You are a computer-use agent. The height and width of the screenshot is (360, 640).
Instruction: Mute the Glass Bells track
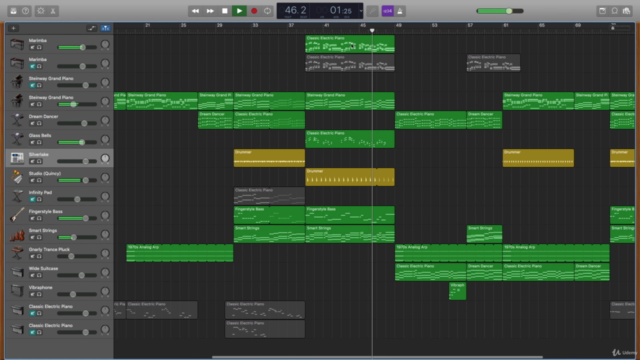pyautogui.click(x=32, y=142)
